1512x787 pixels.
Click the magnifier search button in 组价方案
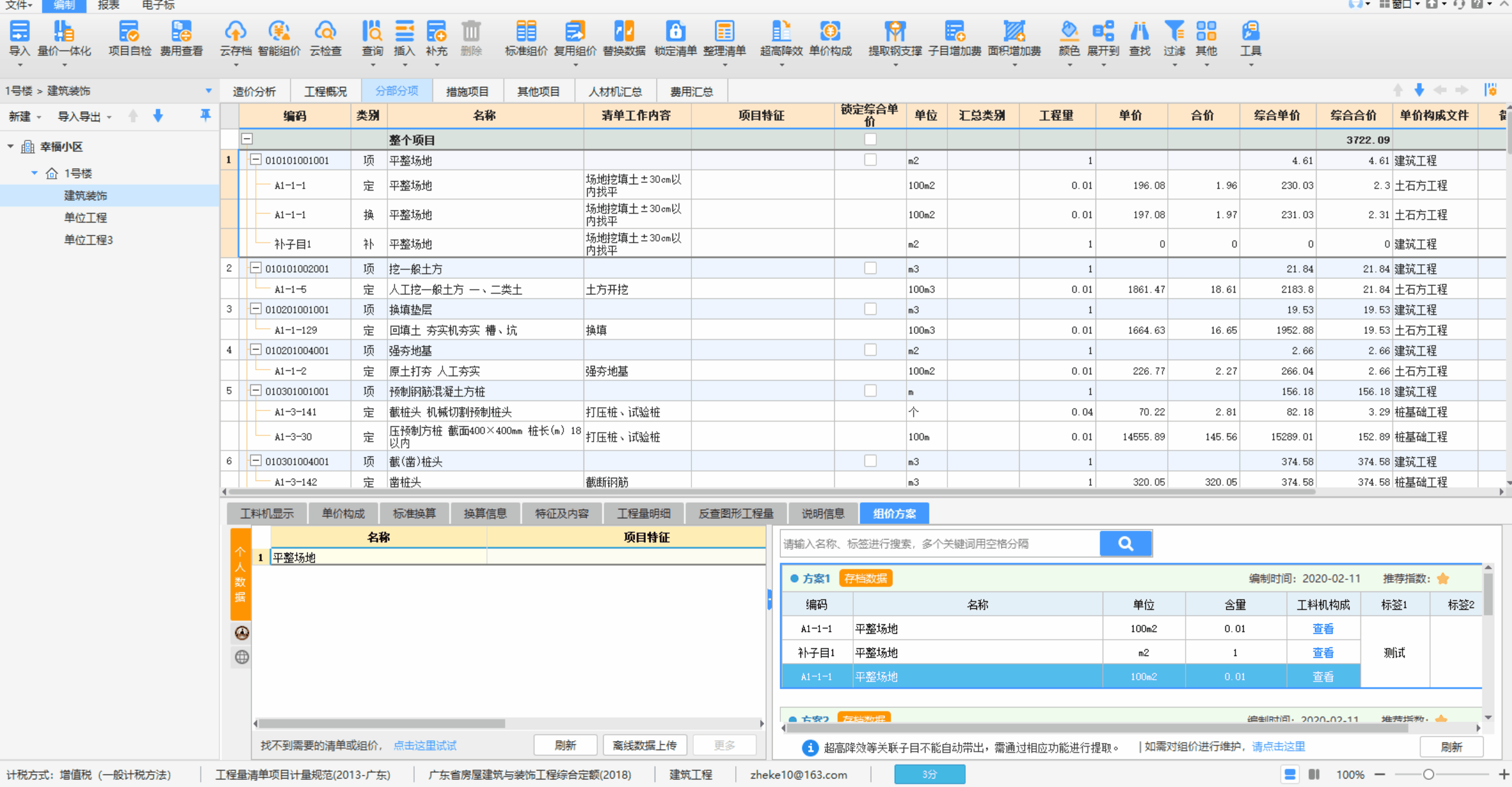pyautogui.click(x=1125, y=544)
